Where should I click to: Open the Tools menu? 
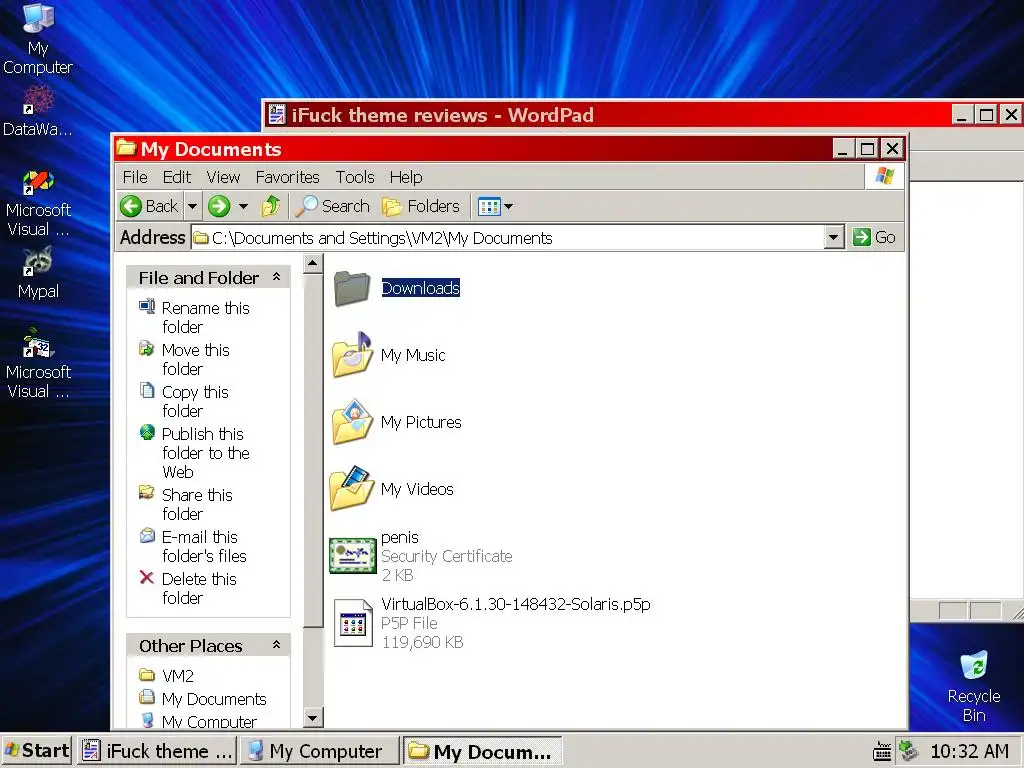[x=355, y=177]
